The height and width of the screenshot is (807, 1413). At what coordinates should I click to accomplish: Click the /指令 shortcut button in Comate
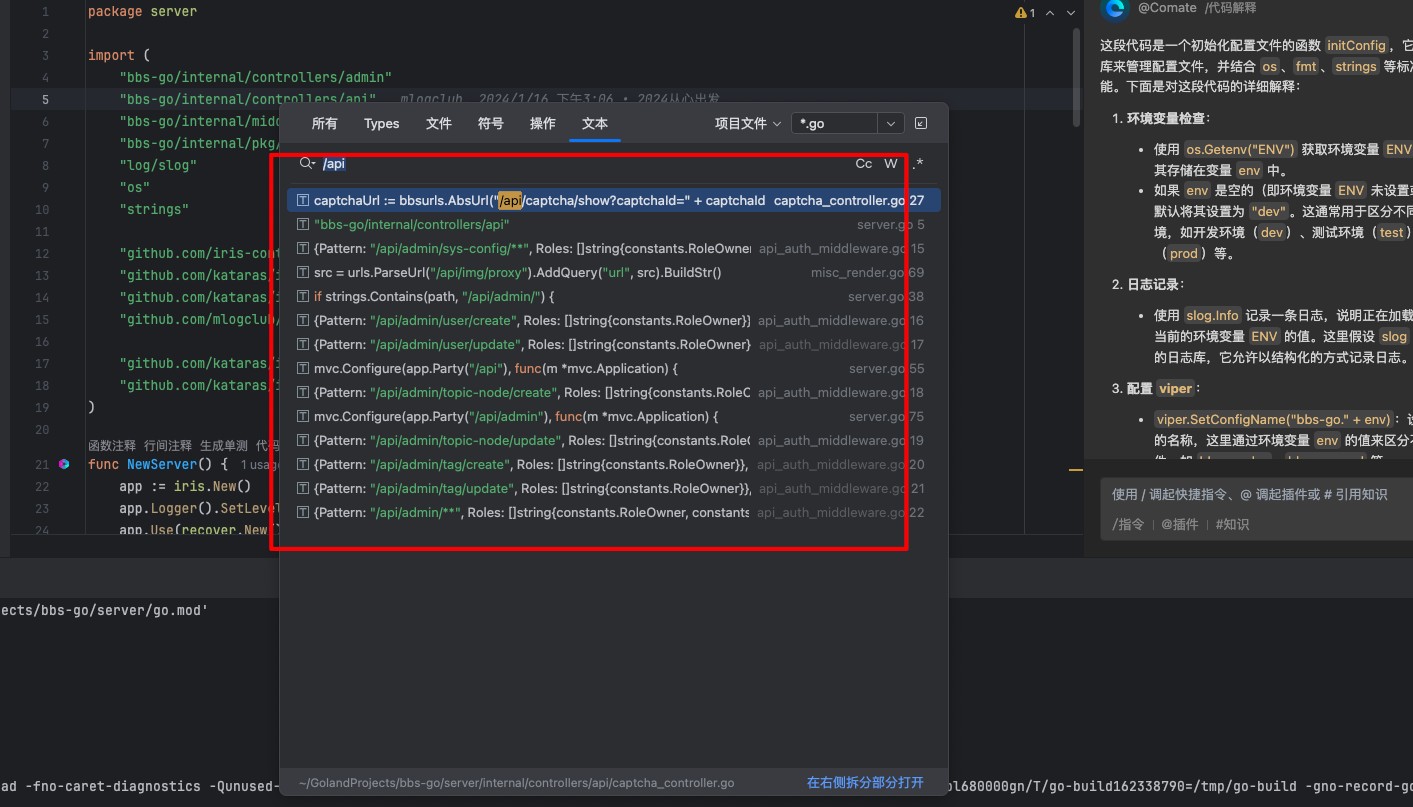[x=1128, y=524]
